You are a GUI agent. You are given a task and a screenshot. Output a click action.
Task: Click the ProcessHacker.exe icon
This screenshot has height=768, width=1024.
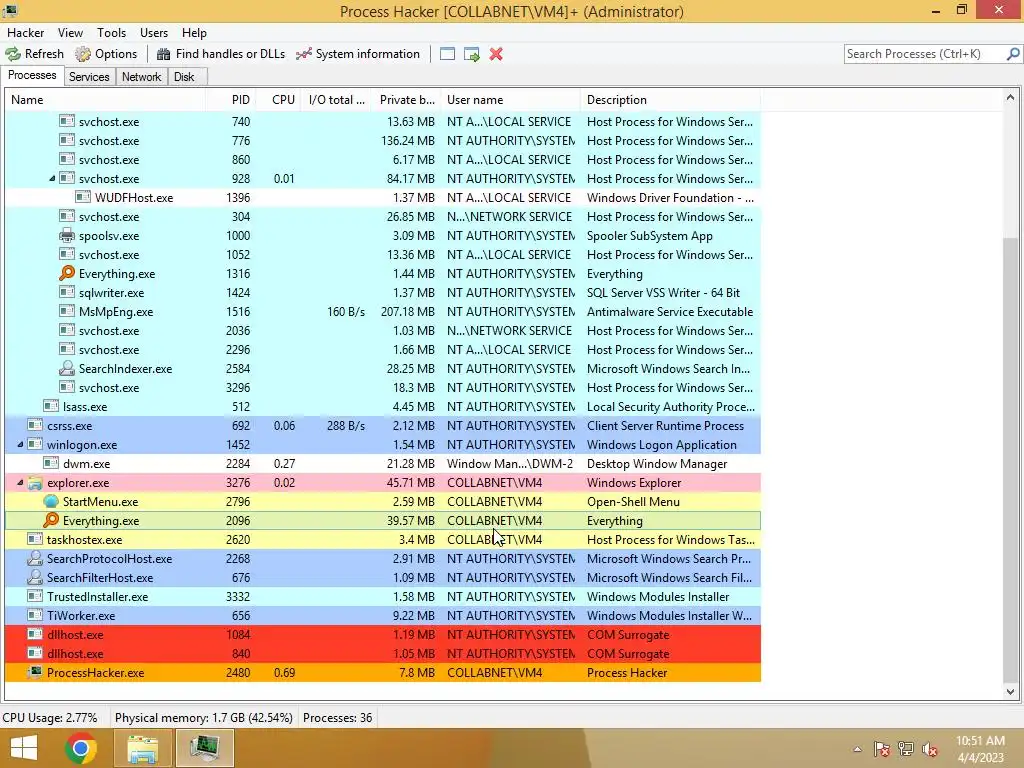point(35,673)
